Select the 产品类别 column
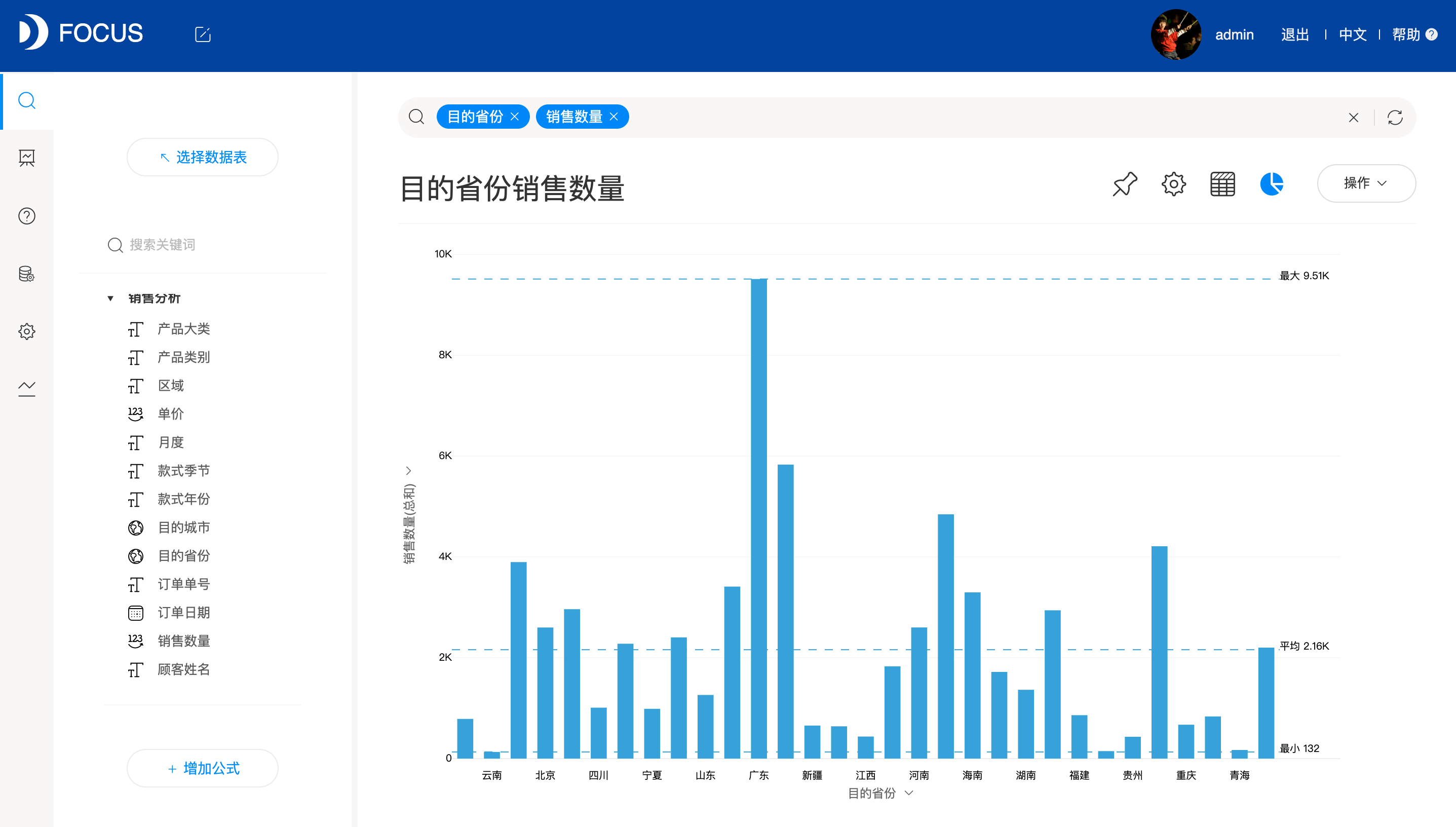This screenshot has height=827, width=1456. pyautogui.click(x=183, y=357)
